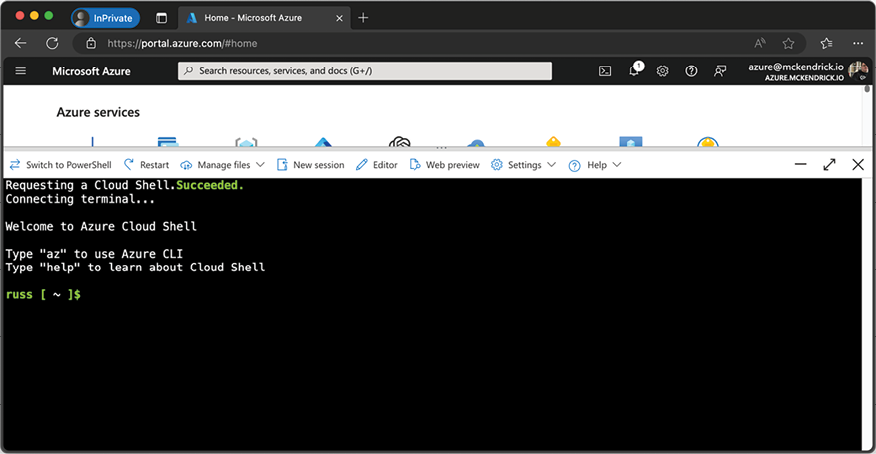Go back in the browser
Viewport: 876px width, 454px height.
point(21,43)
